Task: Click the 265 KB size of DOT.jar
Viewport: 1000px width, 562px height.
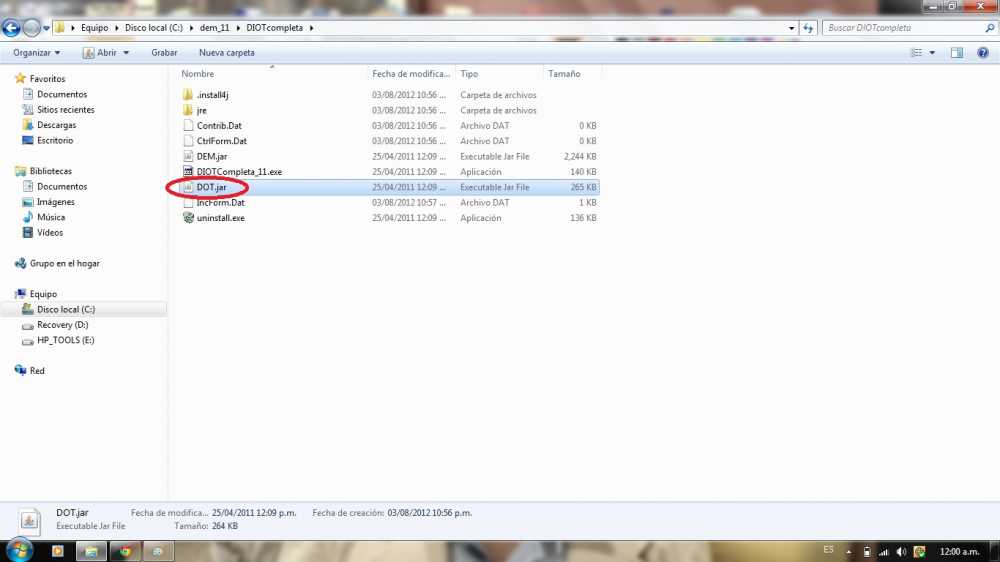Action: point(583,187)
